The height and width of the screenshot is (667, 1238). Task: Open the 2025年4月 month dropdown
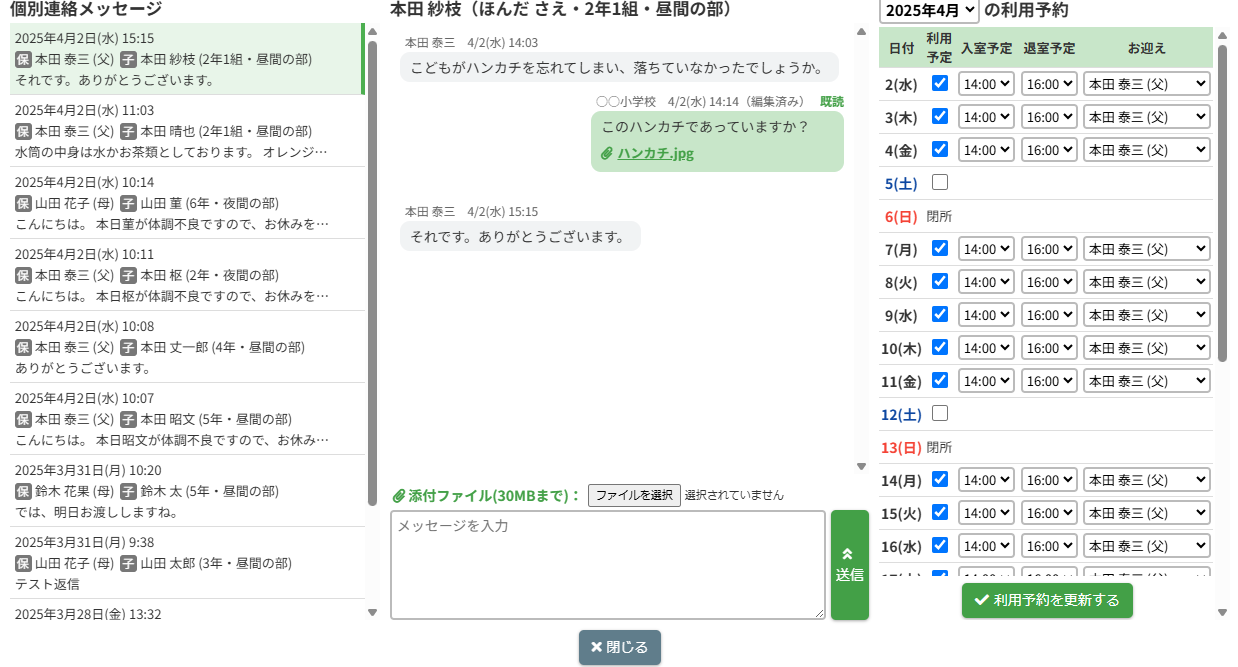coord(929,11)
